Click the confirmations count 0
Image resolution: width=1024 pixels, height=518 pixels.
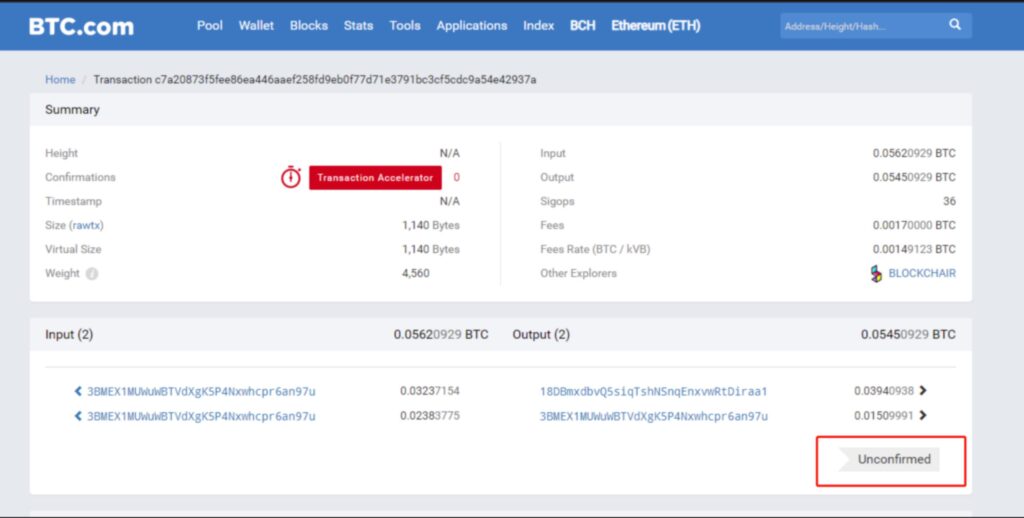pos(456,177)
